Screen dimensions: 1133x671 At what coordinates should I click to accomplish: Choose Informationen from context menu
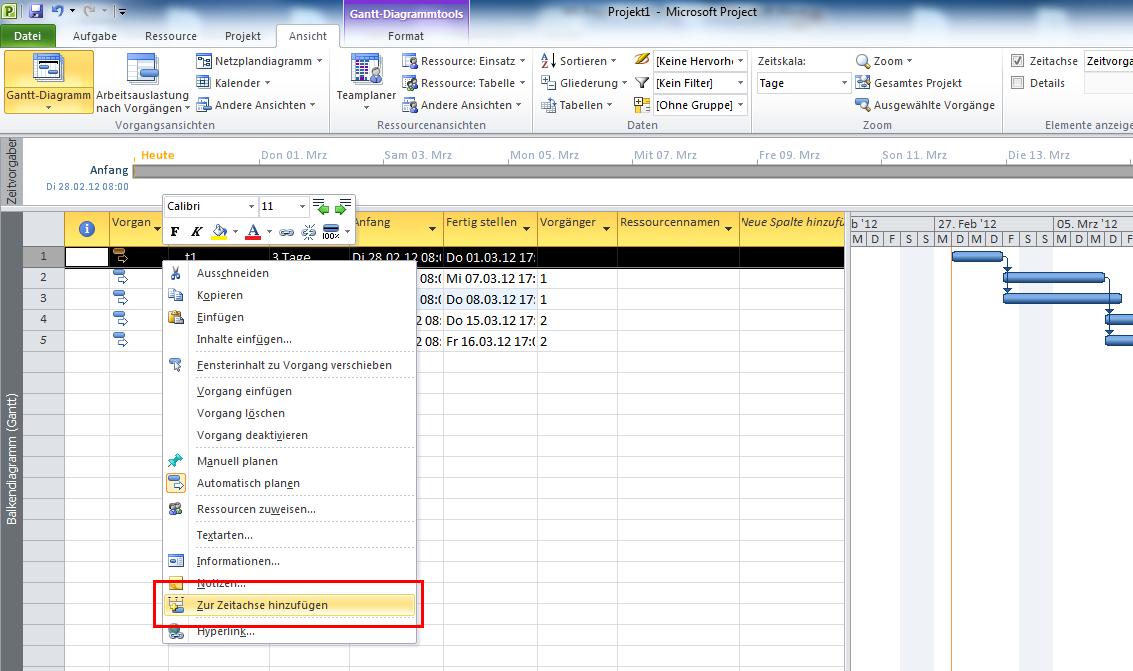click(290, 561)
